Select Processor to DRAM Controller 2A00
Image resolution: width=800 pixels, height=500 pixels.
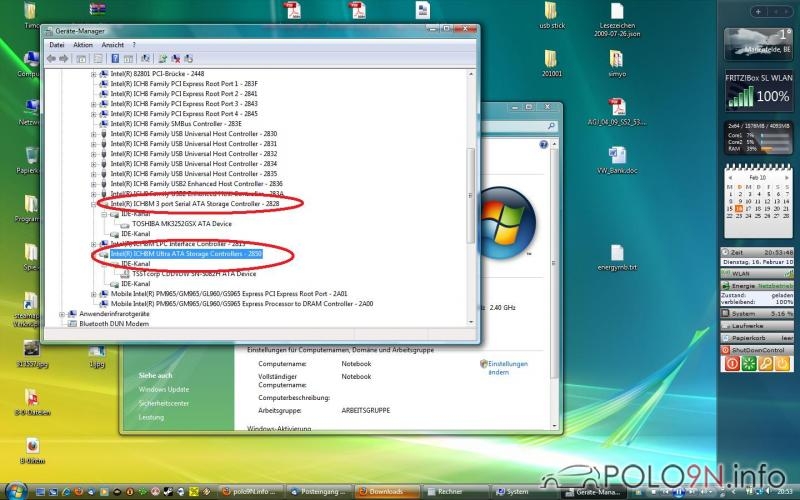point(242,304)
